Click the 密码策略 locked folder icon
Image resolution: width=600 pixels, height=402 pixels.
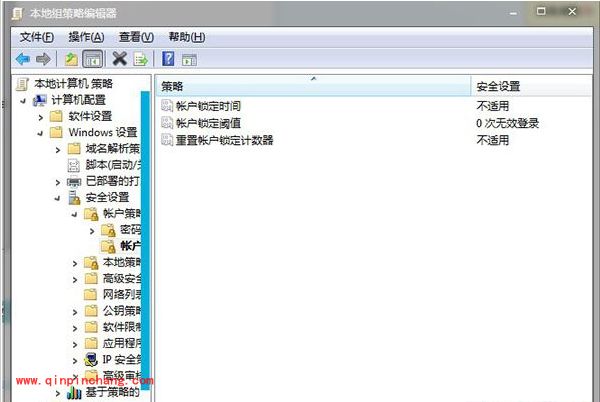pyautogui.click(x=108, y=230)
